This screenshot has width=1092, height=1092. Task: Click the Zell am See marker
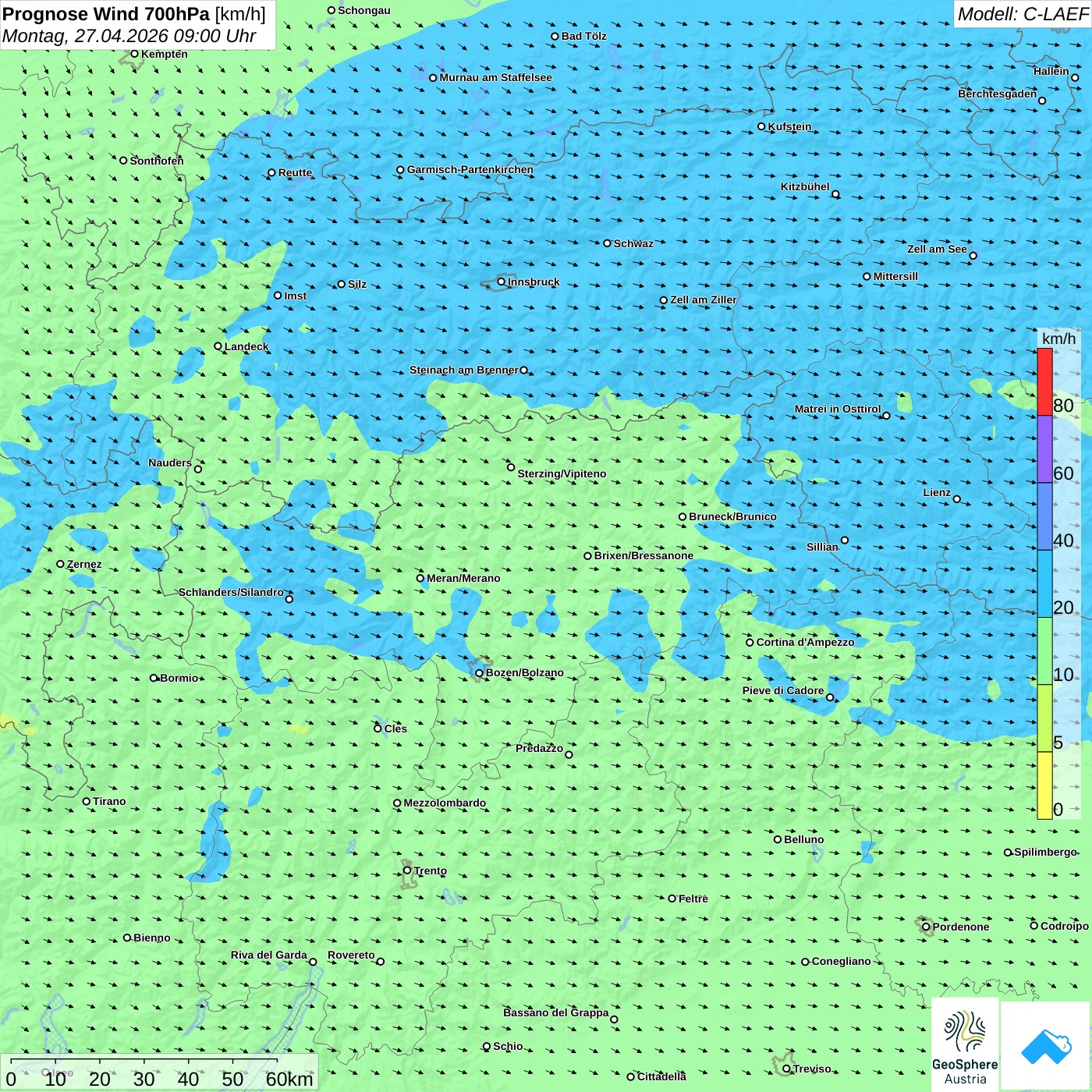(x=973, y=255)
